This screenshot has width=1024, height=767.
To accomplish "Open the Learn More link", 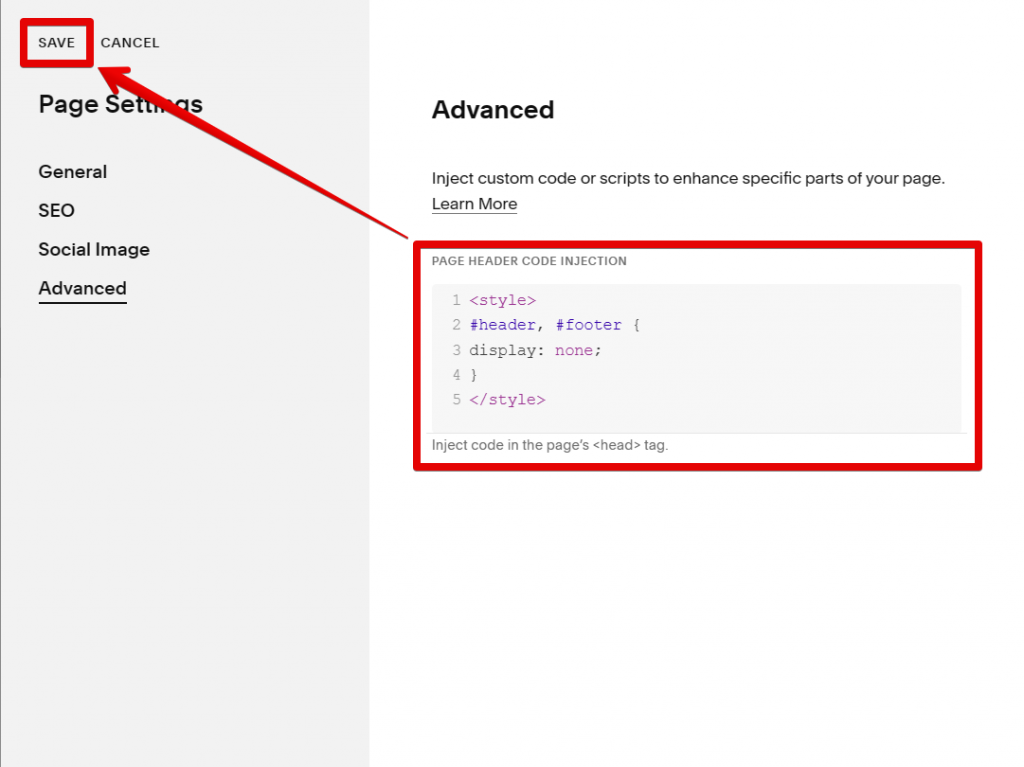I will tap(474, 203).
